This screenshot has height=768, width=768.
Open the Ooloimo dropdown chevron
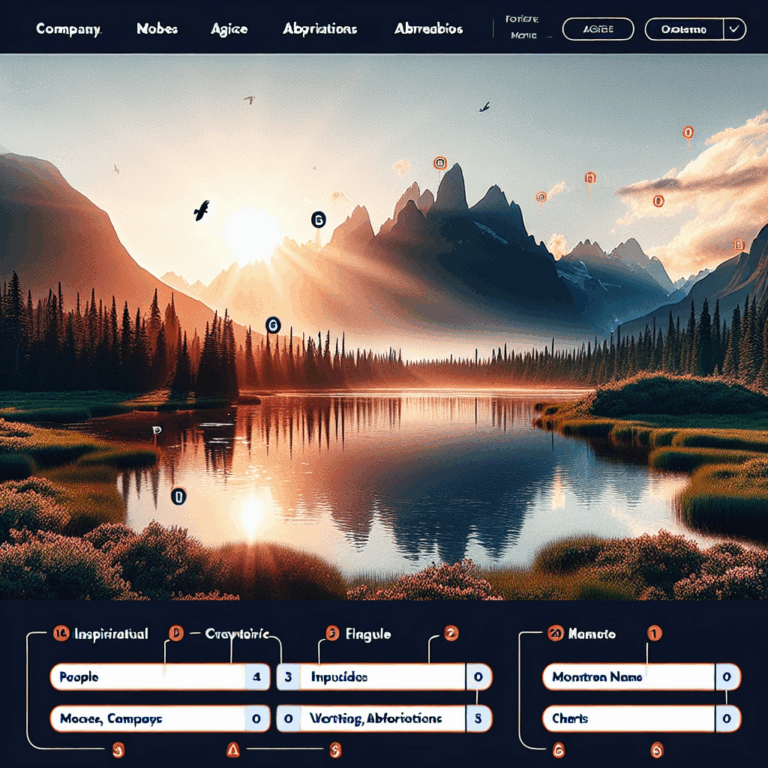click(x=734, y=29)
